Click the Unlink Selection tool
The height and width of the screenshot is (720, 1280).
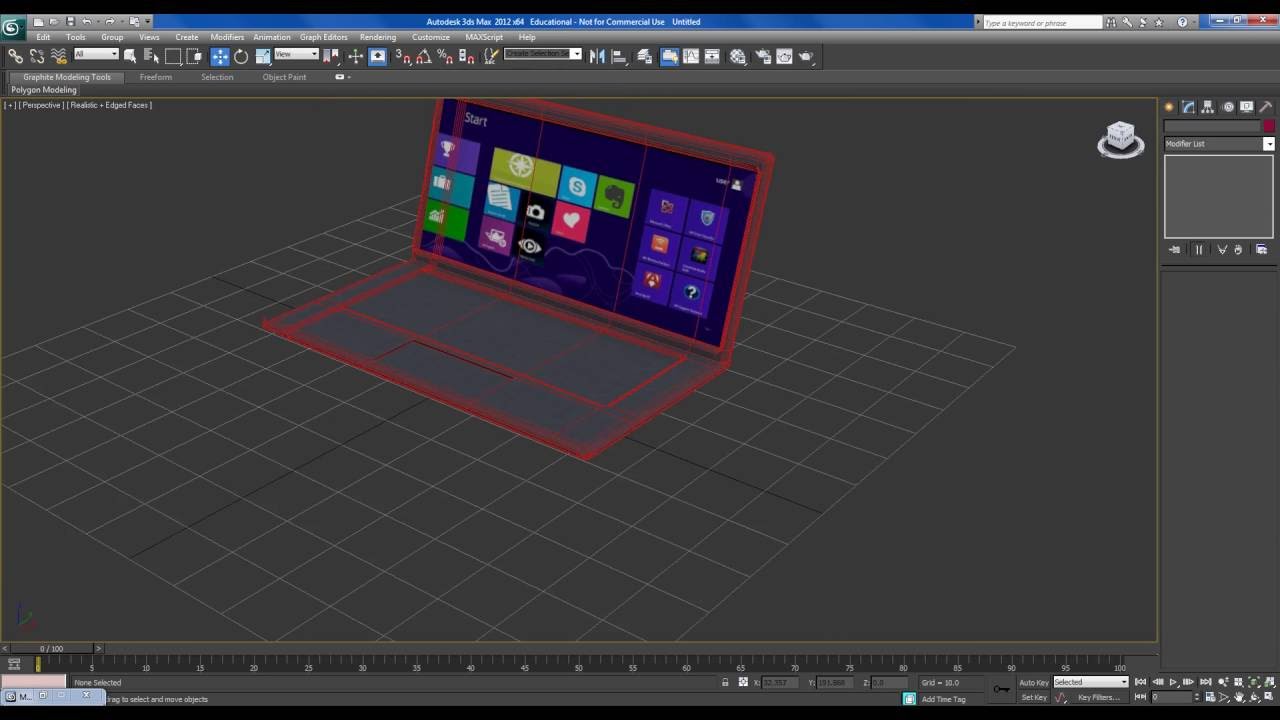tap(37, 57)
